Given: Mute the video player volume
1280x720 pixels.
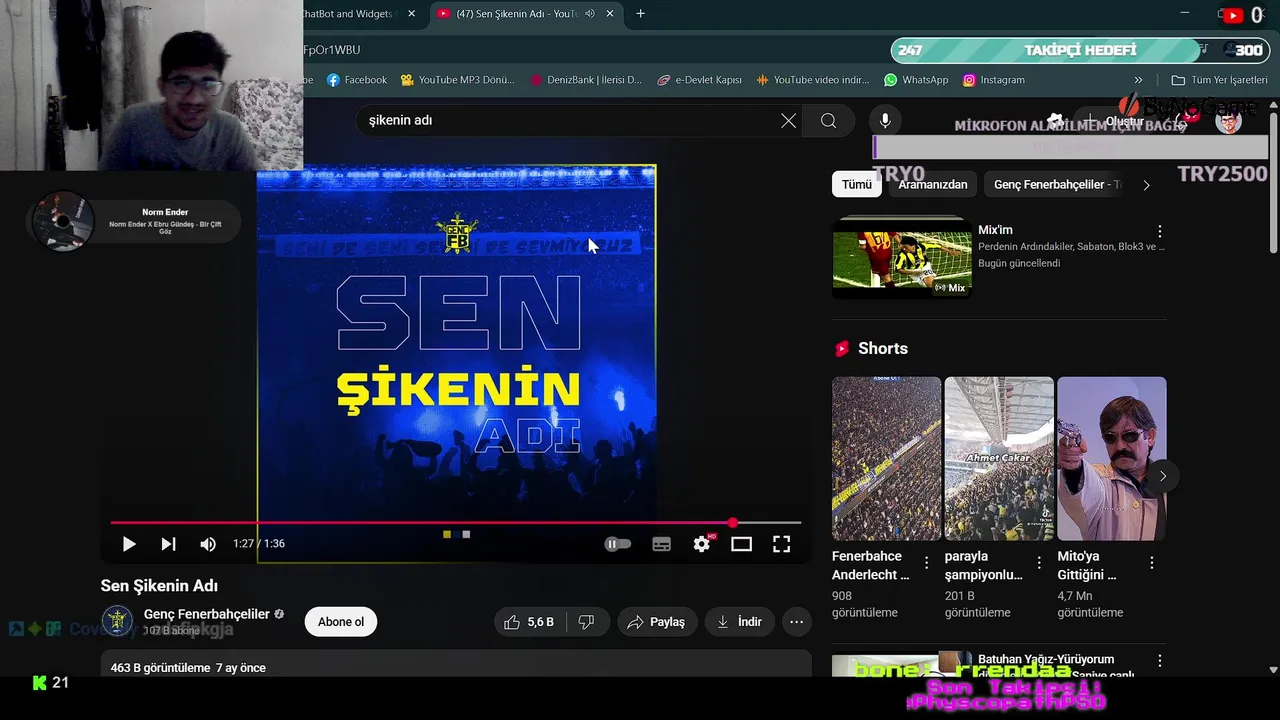Looking at the screenshot, I should pyautogui.click(x=208, y=544).
